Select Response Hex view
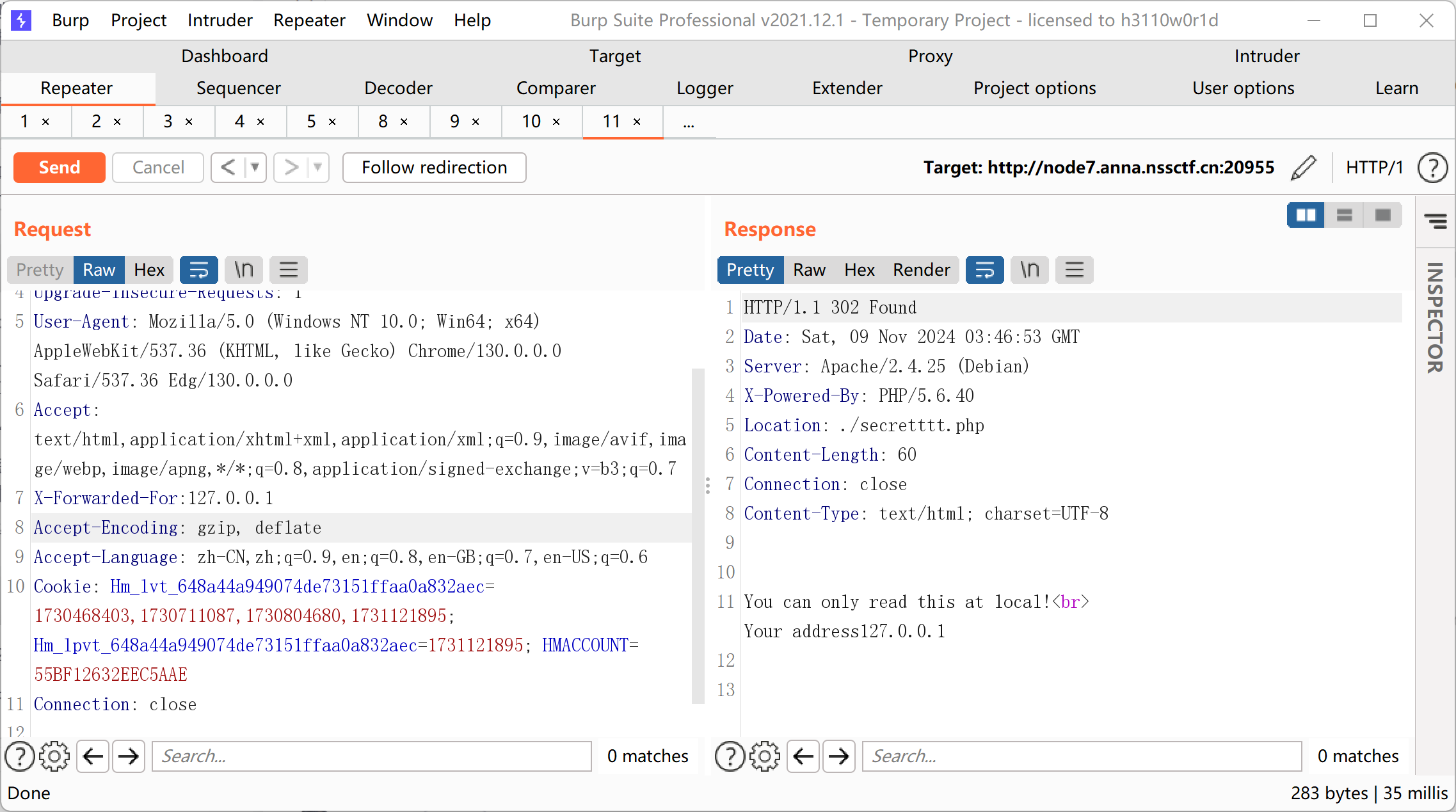Viewport: 1456px width, 812px height. 860,270
